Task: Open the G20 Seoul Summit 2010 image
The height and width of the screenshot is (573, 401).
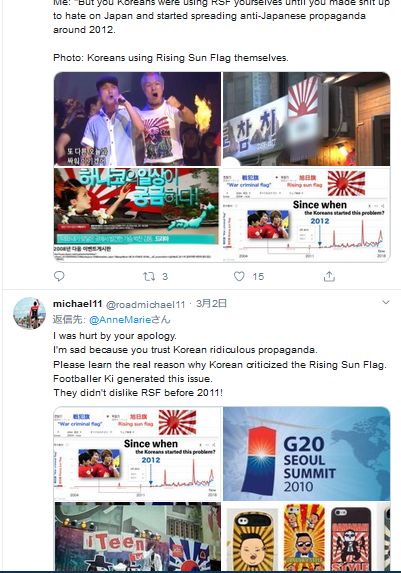Action: 306,454
